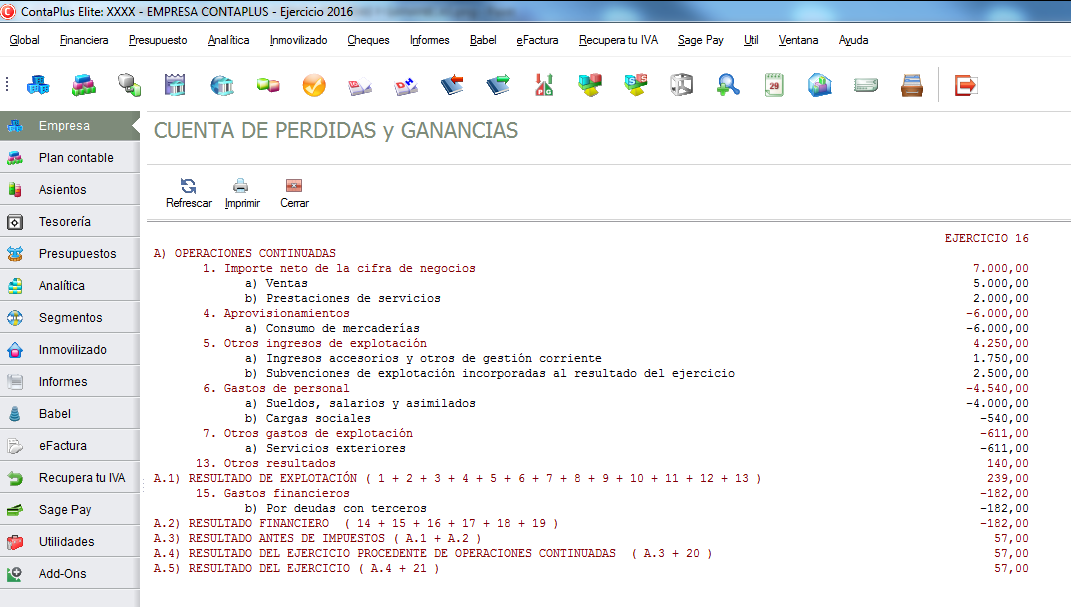Click the magnifier with green plus icon

click(x=728, y=85)
